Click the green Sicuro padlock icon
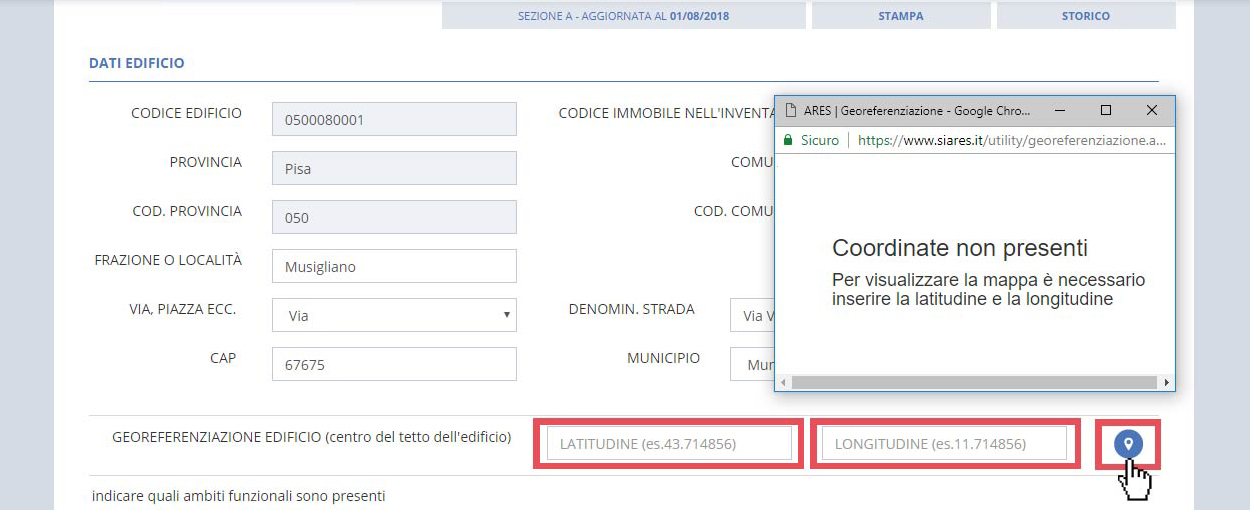1250x510 pixels. (788, 141)
